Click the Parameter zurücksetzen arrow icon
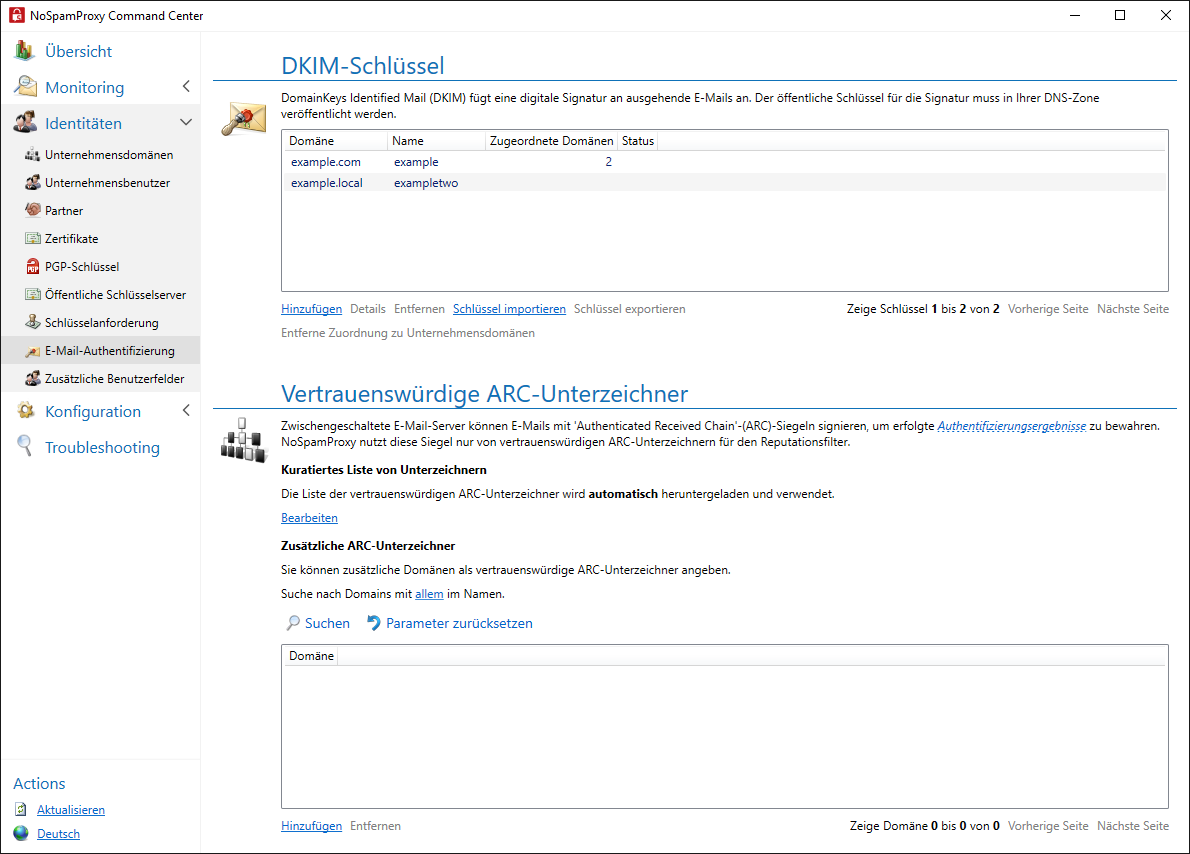1190x854 pixels. 373,623
